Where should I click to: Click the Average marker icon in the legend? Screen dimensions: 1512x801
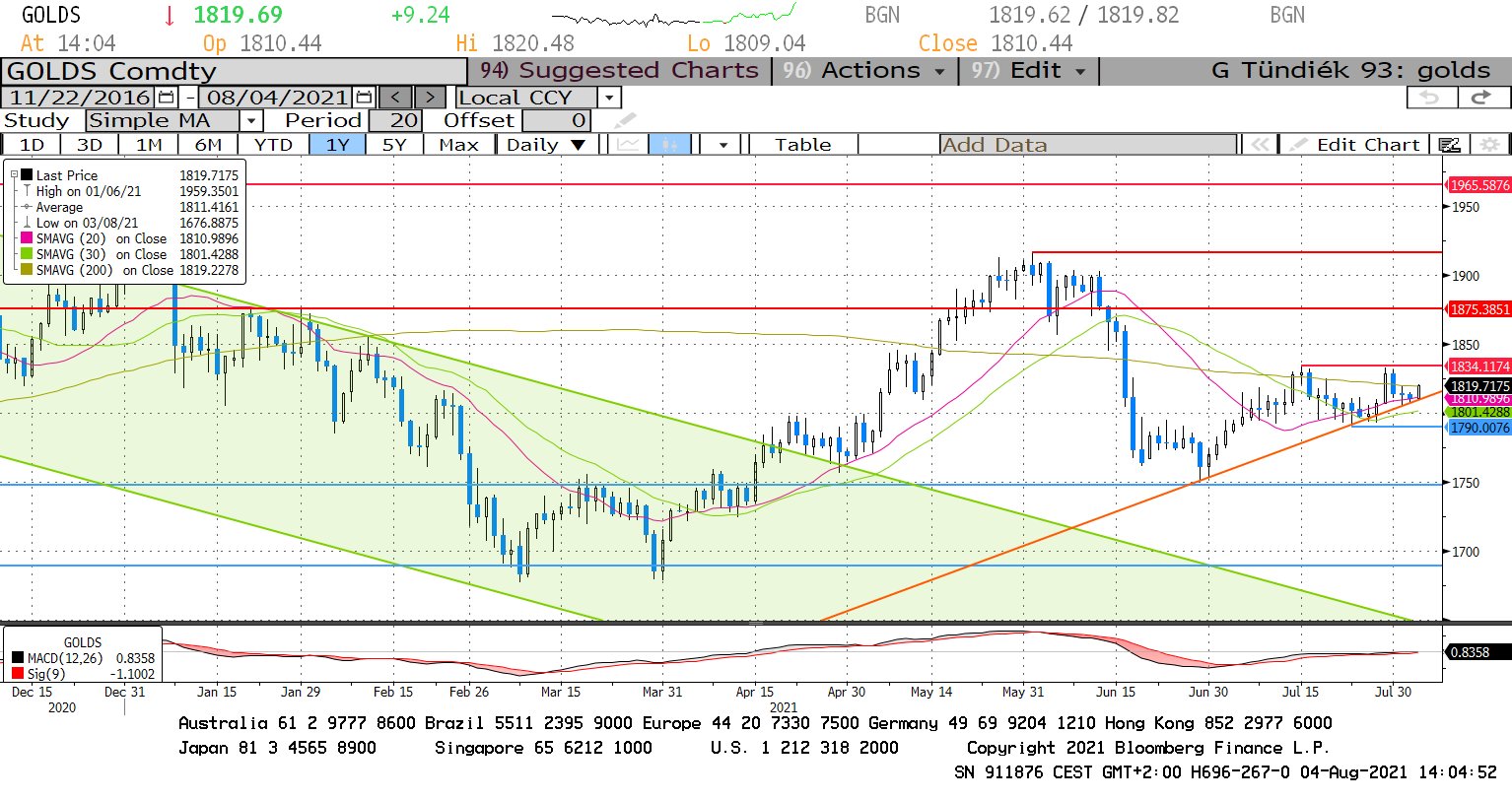(28, 207)
